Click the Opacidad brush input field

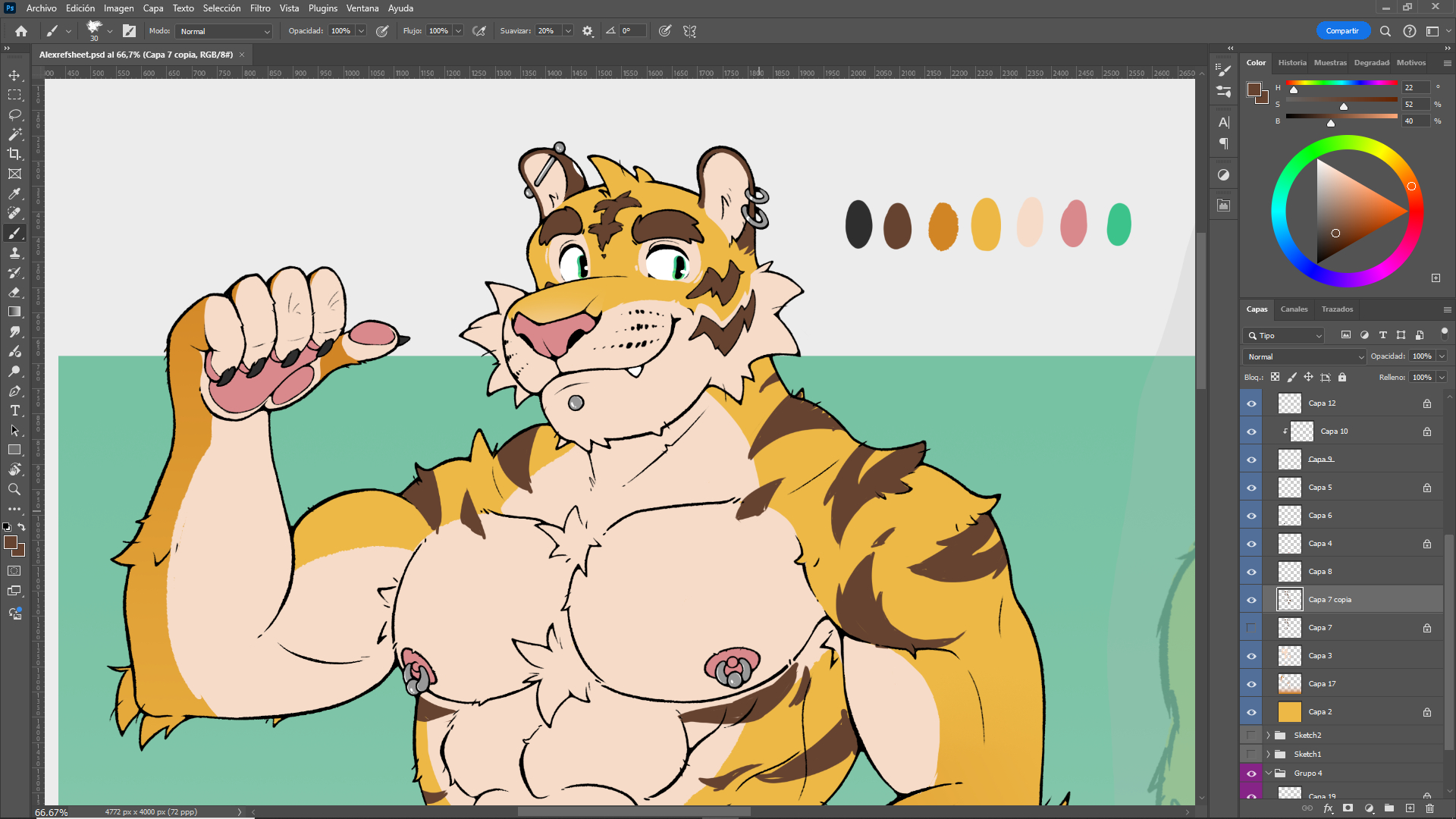coord(340,31)
